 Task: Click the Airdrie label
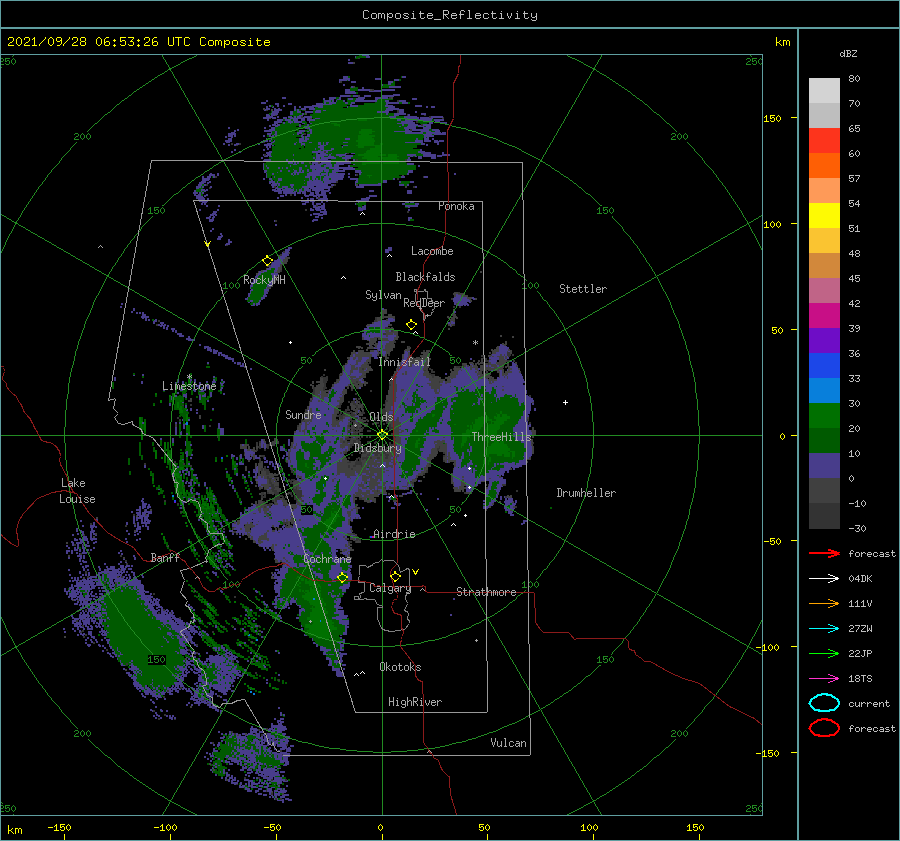(x=394, y=534)
